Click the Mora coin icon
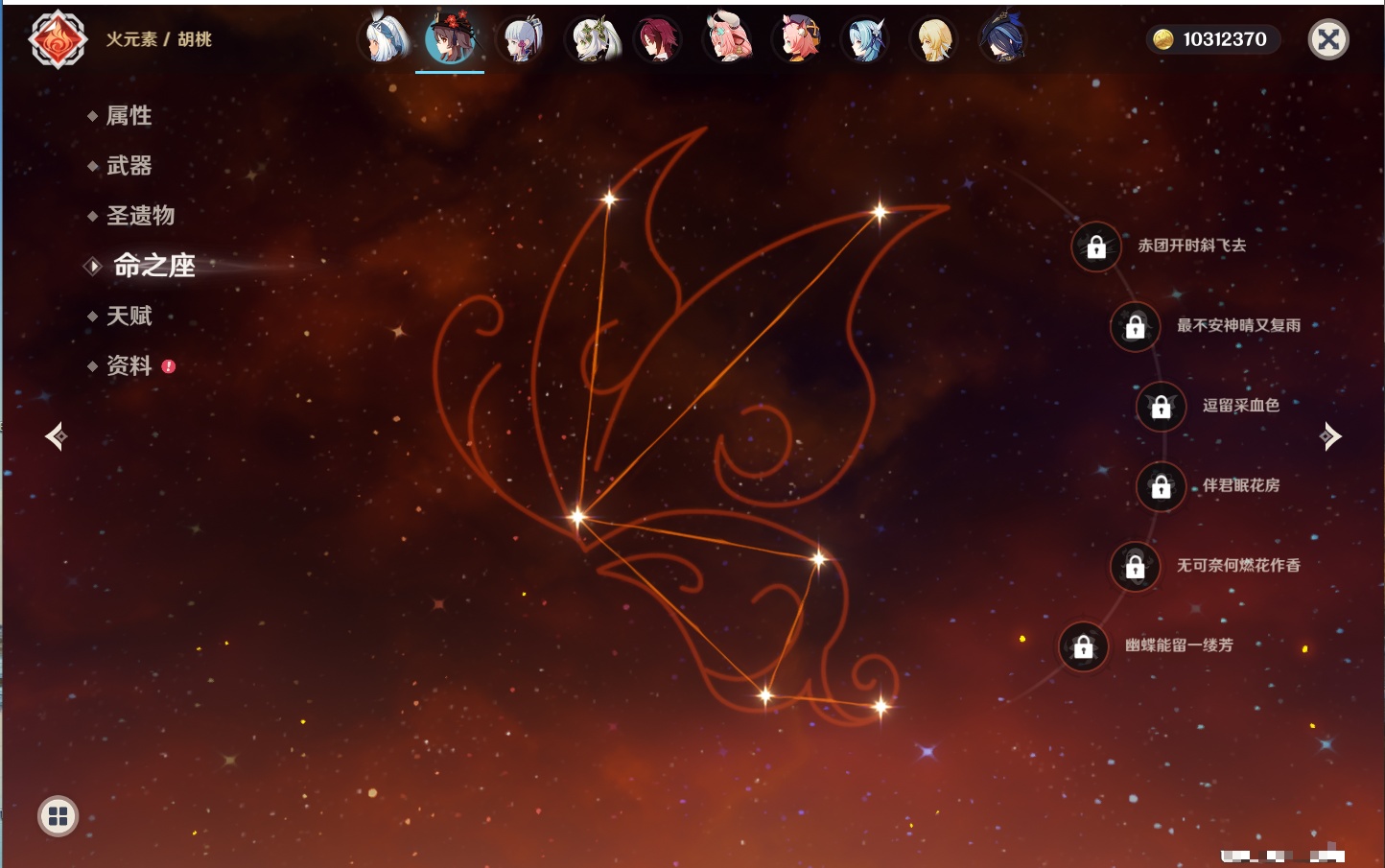Viewport: 1385px width, 868px height. (1163, 39)
